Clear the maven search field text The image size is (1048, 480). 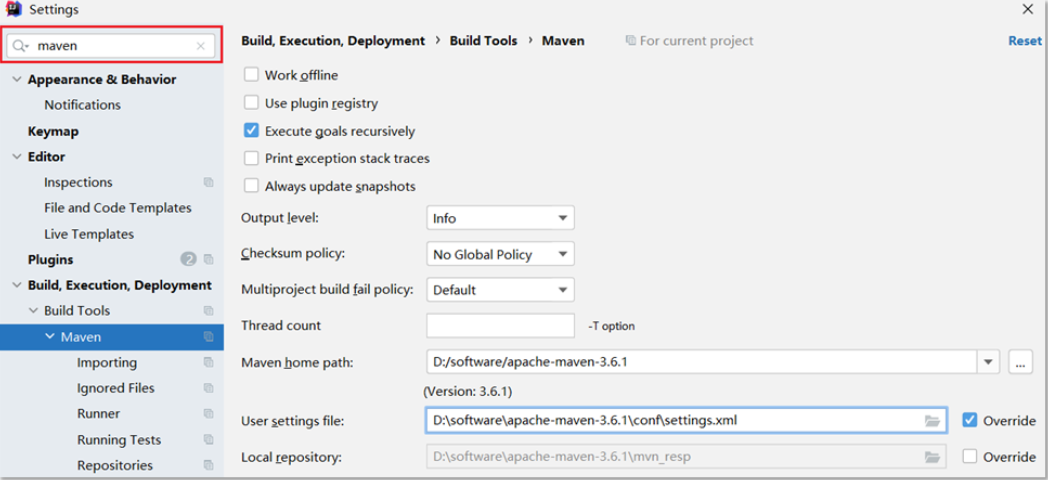pyautogui.click(x=201, y=46)
